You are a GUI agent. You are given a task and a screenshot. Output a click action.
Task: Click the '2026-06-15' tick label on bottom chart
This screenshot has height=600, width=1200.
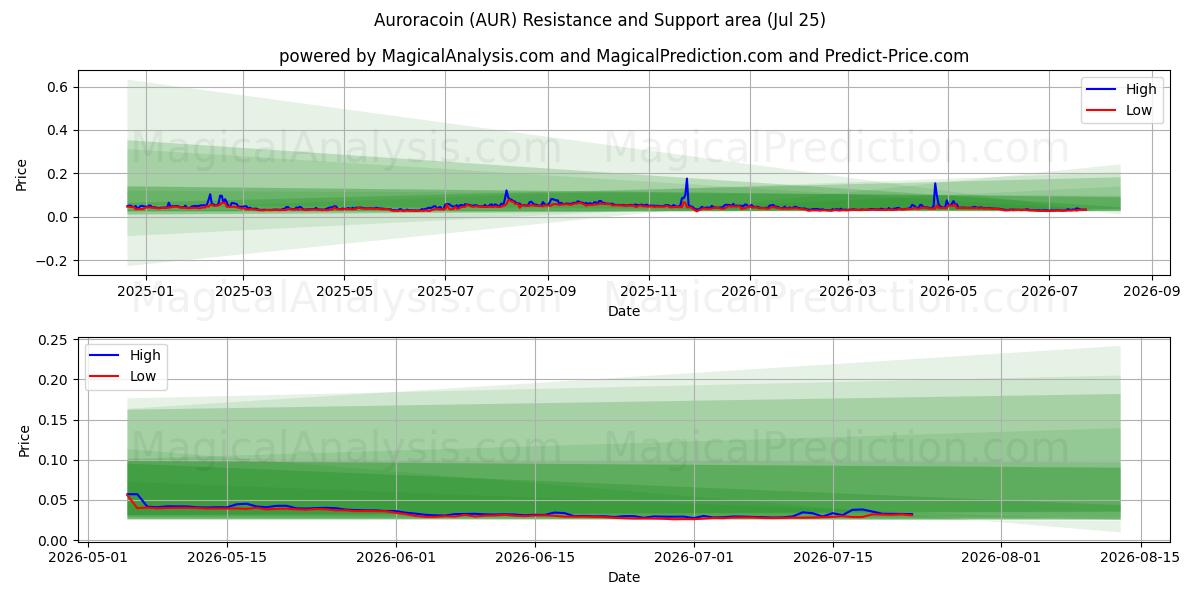pyautogui.click(x=533, y=560)
